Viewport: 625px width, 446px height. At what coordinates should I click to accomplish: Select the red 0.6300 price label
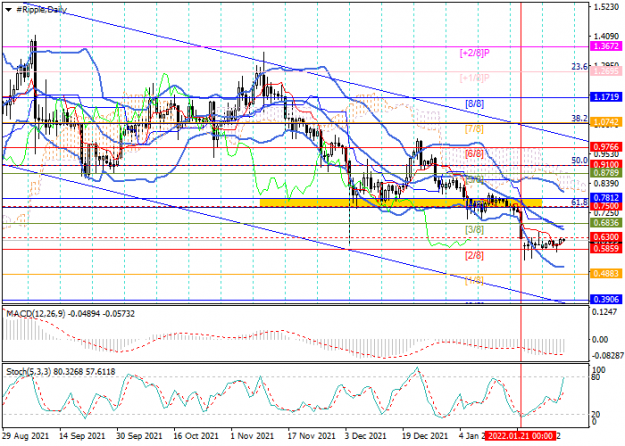click(x=606, y=238)
